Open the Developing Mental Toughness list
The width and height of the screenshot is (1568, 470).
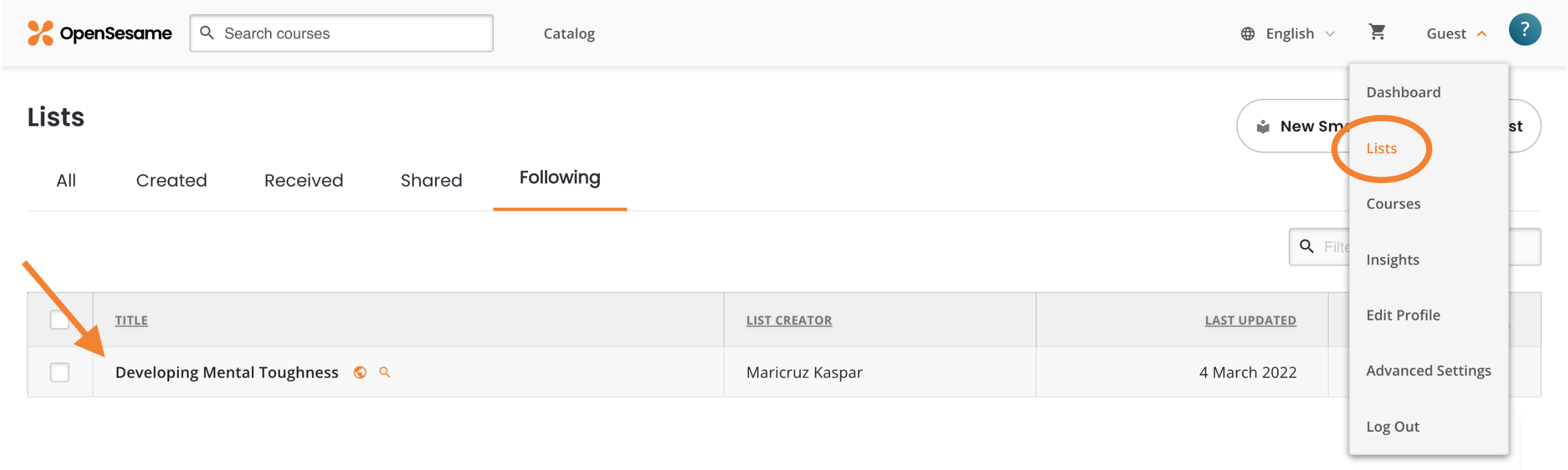(226, 372)
